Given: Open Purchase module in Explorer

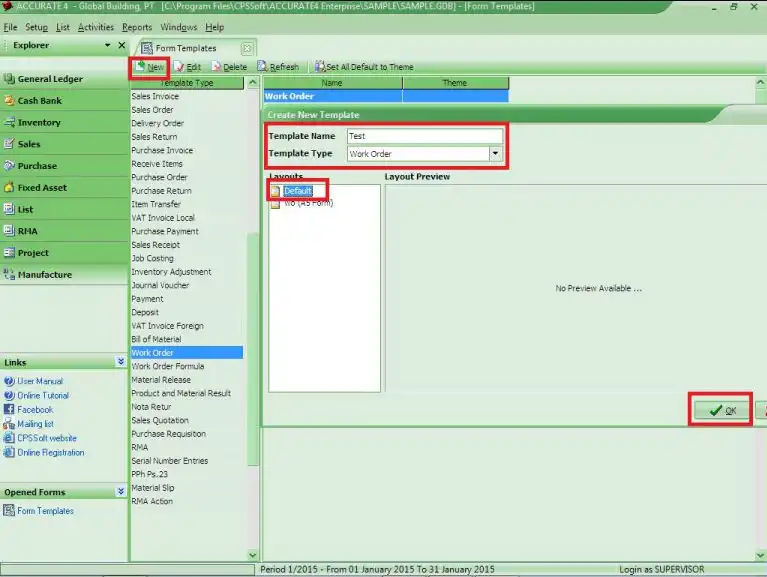Looking at the screenshot, I should pyautogui.click(x=64, y=166).
